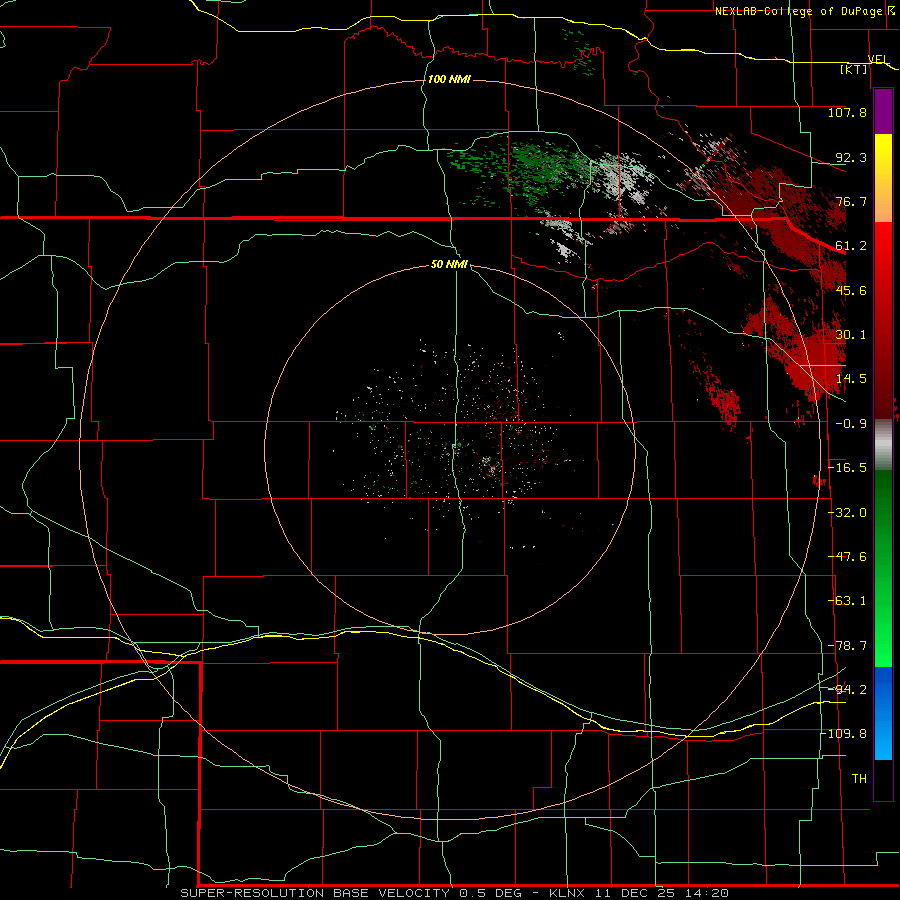Click the 107.8 scale value

pyautogui.click(x=847, y=112)
